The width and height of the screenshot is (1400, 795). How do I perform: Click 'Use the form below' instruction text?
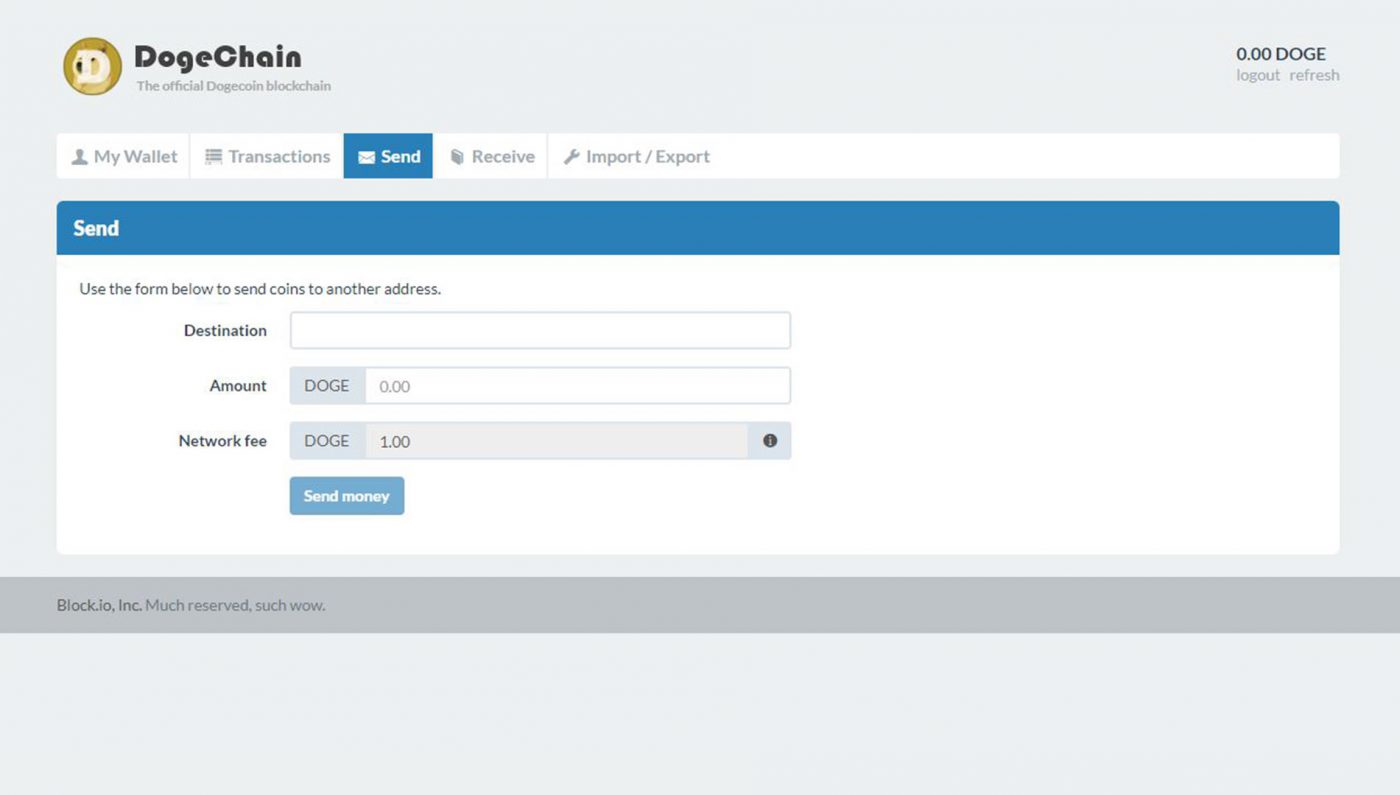point(260,289)
